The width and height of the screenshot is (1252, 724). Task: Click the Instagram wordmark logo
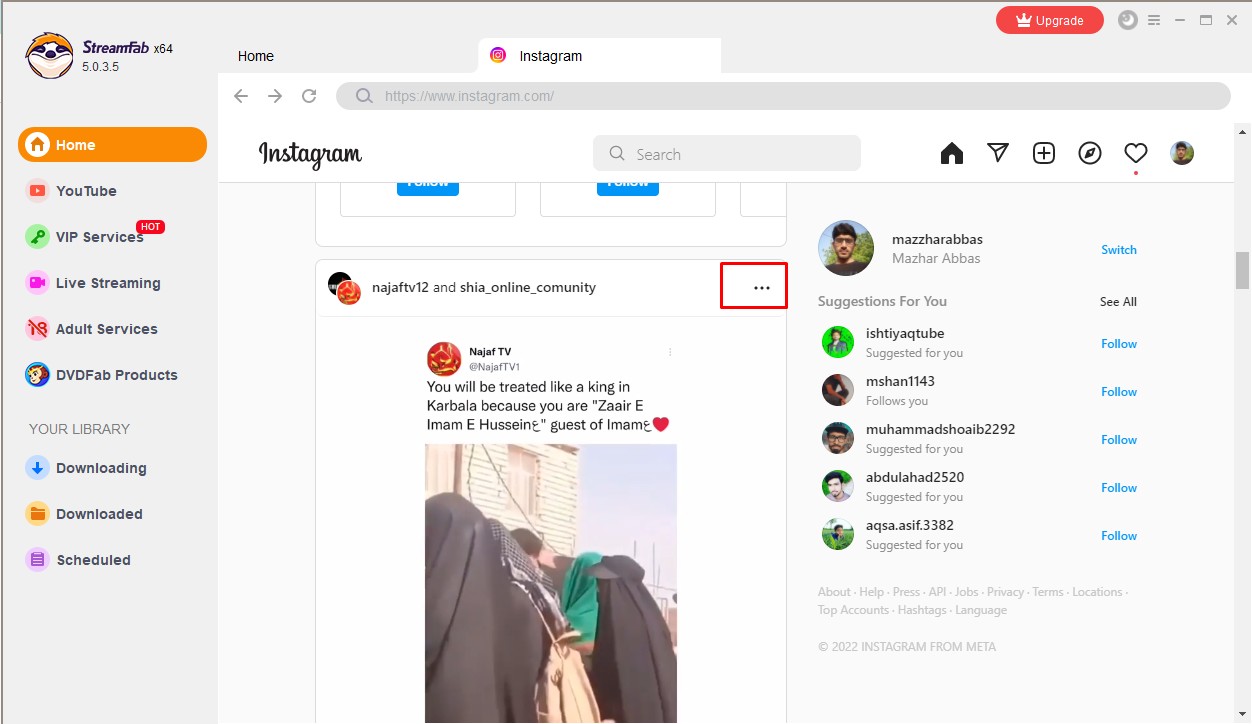(310, 154)
